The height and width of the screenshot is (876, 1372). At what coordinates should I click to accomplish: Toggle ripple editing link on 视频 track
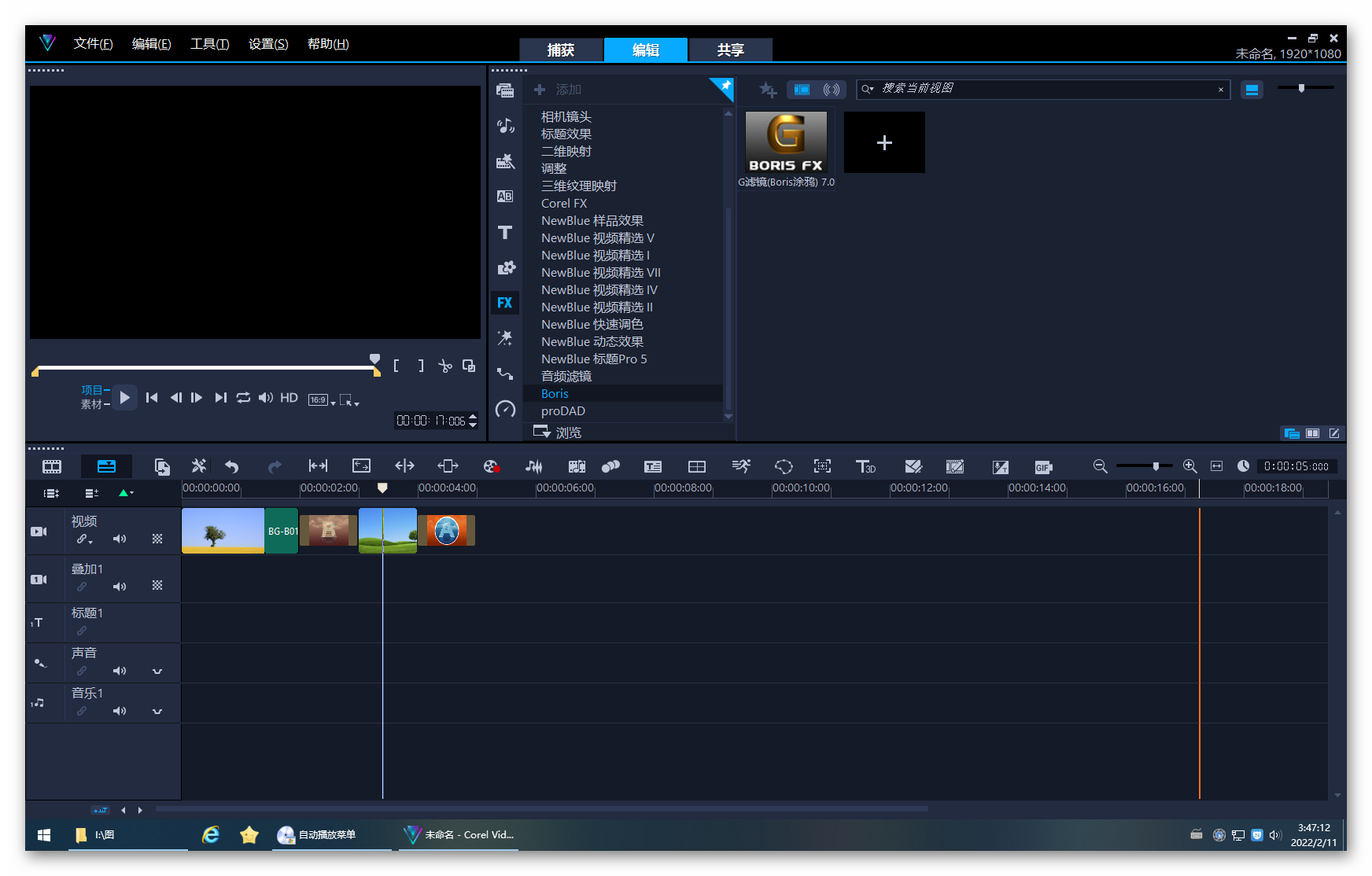83,539
